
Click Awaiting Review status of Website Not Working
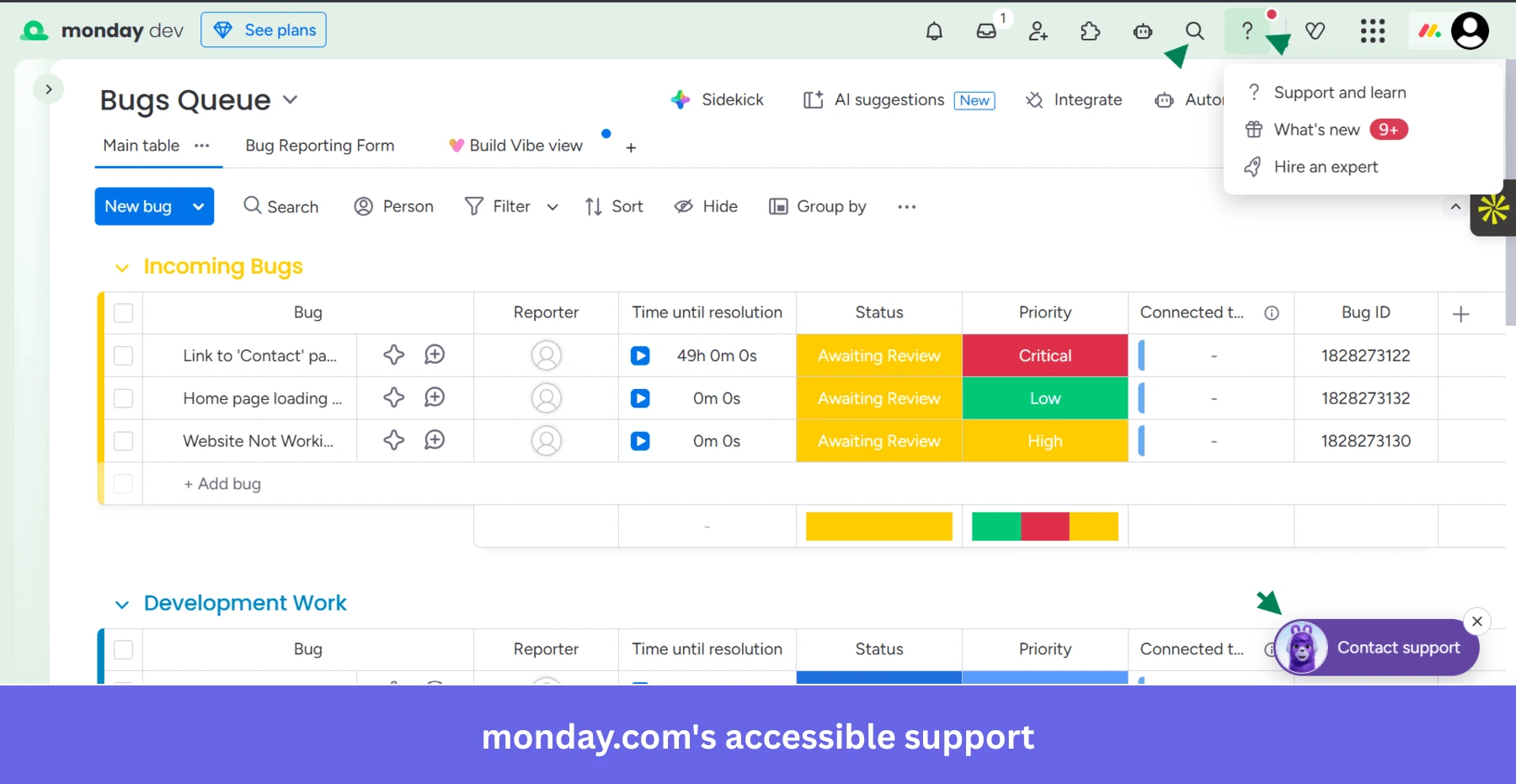[879, 441]
